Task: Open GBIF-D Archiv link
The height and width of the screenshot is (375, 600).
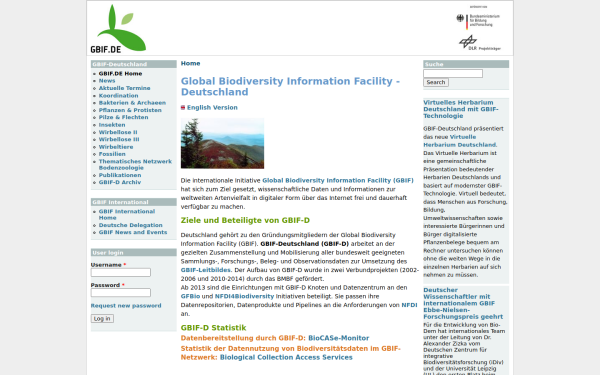Action: pyautogui.click(x=120, y=183)
